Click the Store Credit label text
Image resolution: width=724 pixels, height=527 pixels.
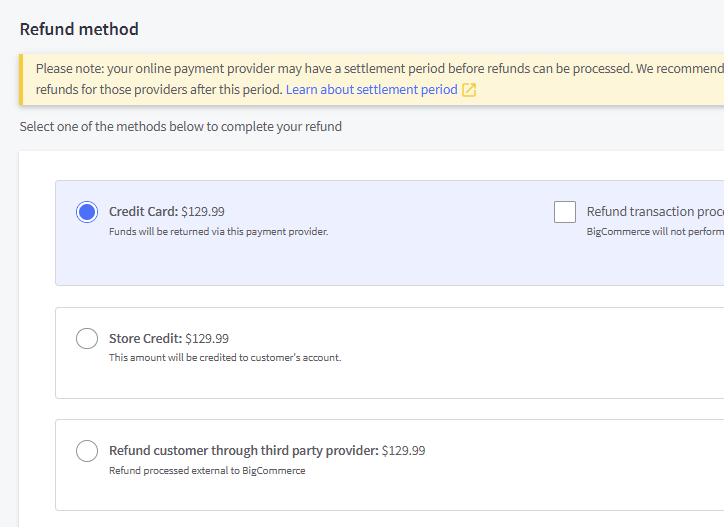click(145, 339)
